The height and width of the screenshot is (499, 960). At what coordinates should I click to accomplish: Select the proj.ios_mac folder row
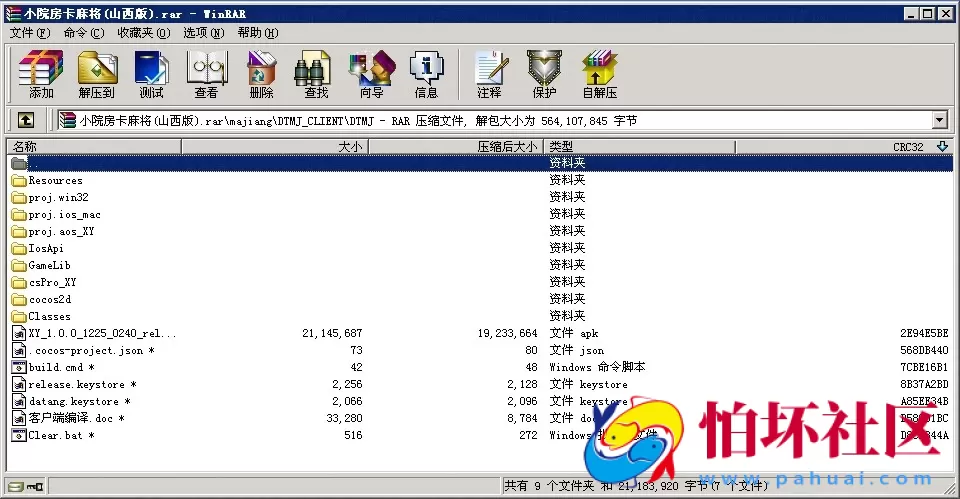pyautogui.click(x=481, y=214)
